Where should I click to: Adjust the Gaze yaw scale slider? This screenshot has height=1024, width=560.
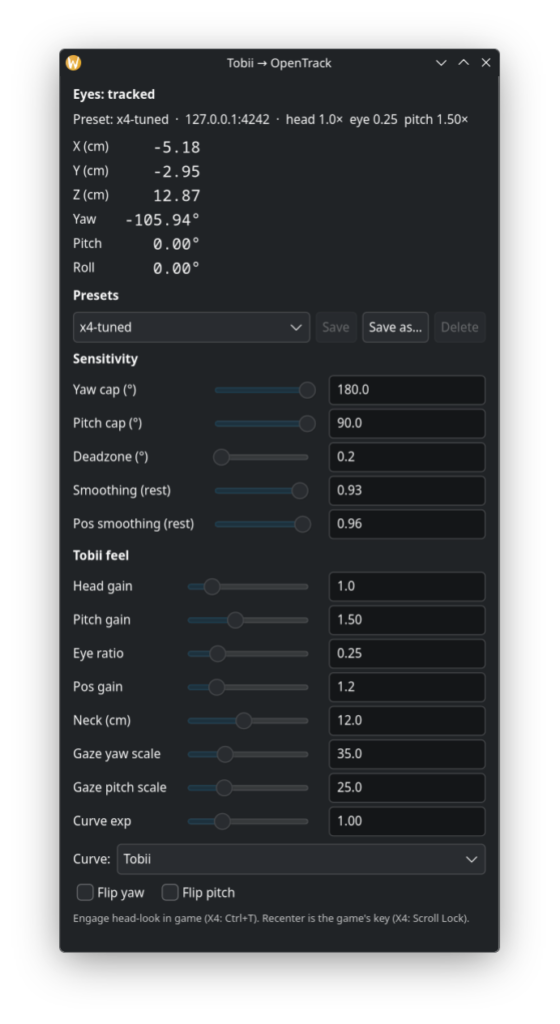point(248,754)
